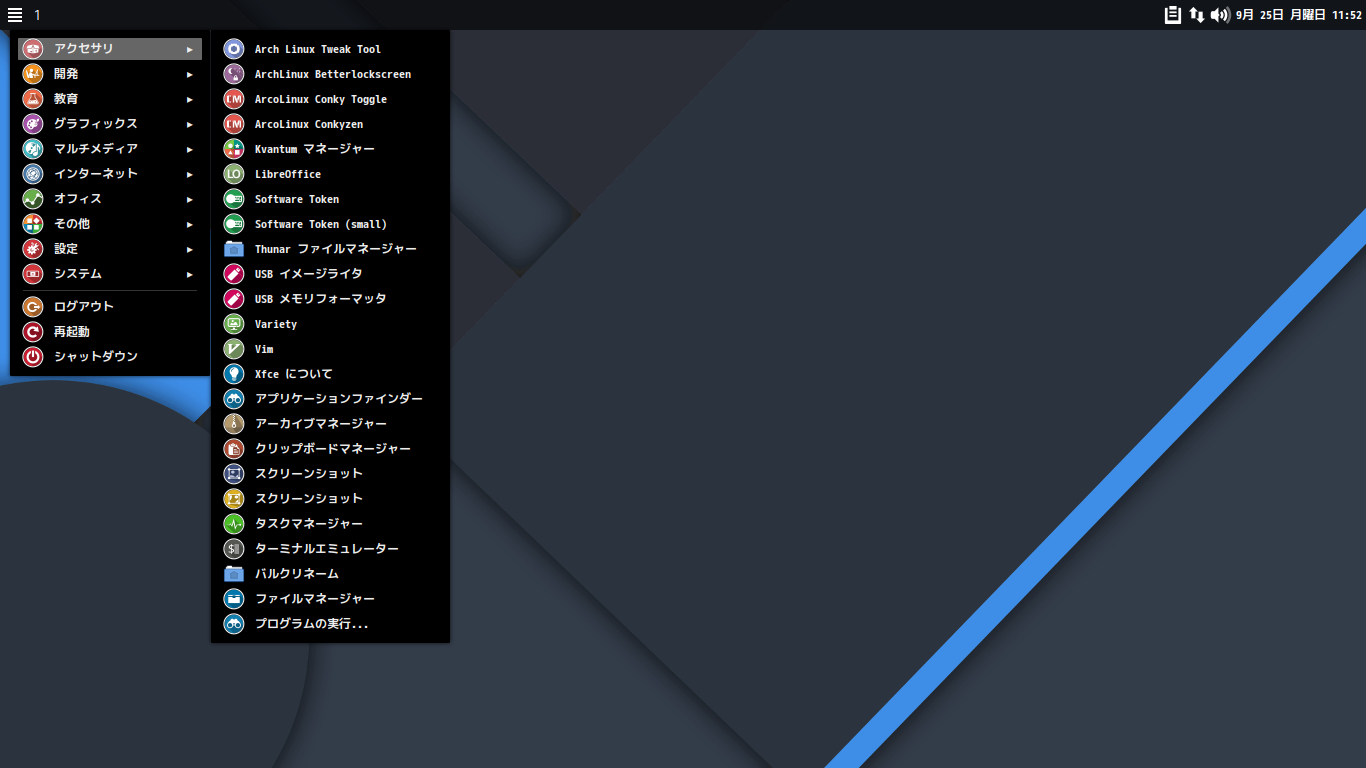Click the clipboard tray icon in top panel
Viewport: 1366px width, 768px height.
[1173, 15]
